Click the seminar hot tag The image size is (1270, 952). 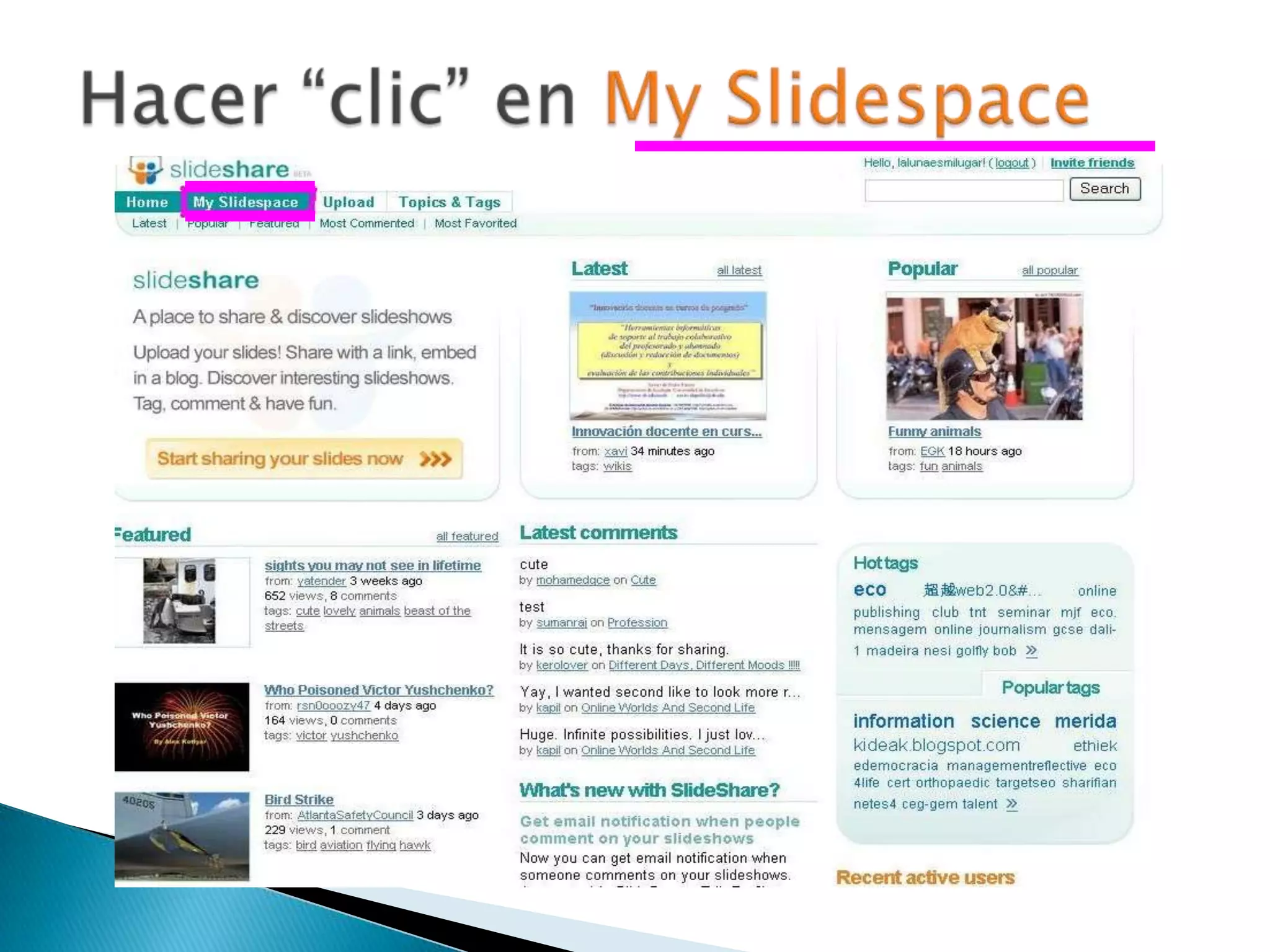(1024, 612)
